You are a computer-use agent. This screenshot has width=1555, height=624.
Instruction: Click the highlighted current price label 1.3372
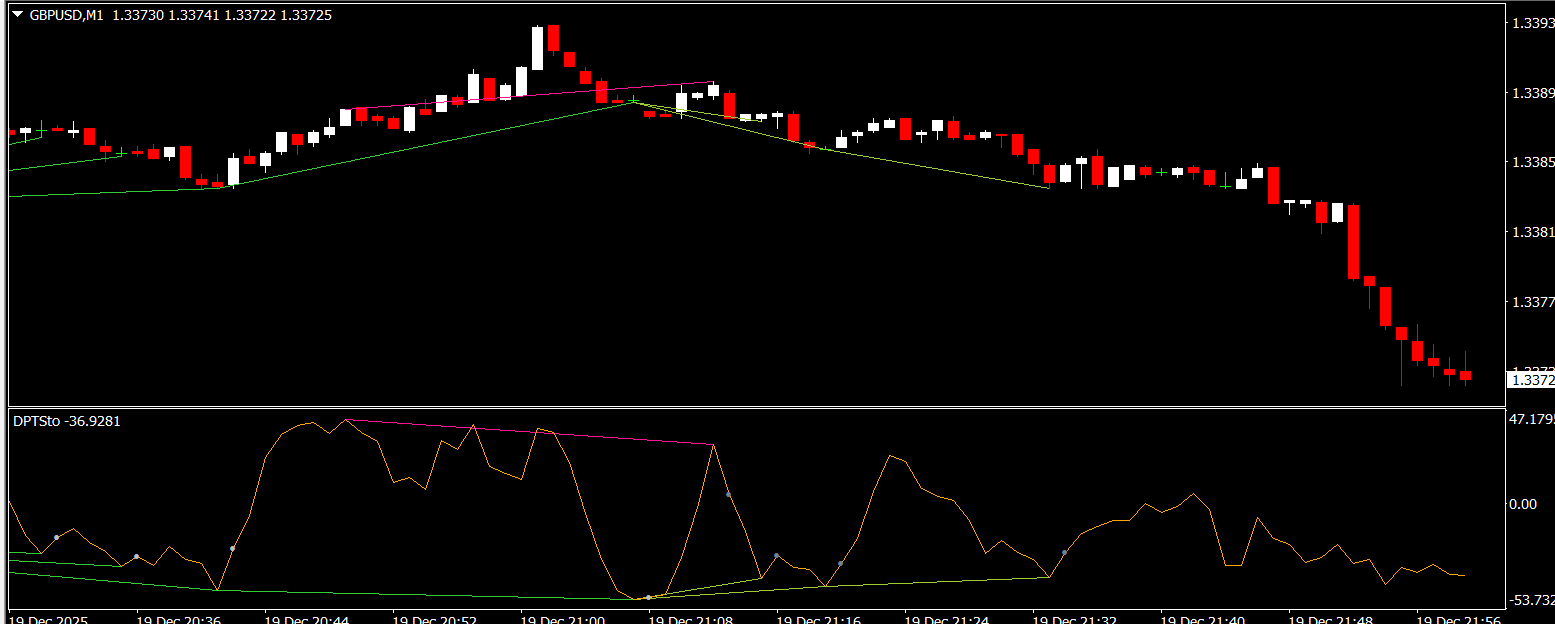(x=1531, y=380)
